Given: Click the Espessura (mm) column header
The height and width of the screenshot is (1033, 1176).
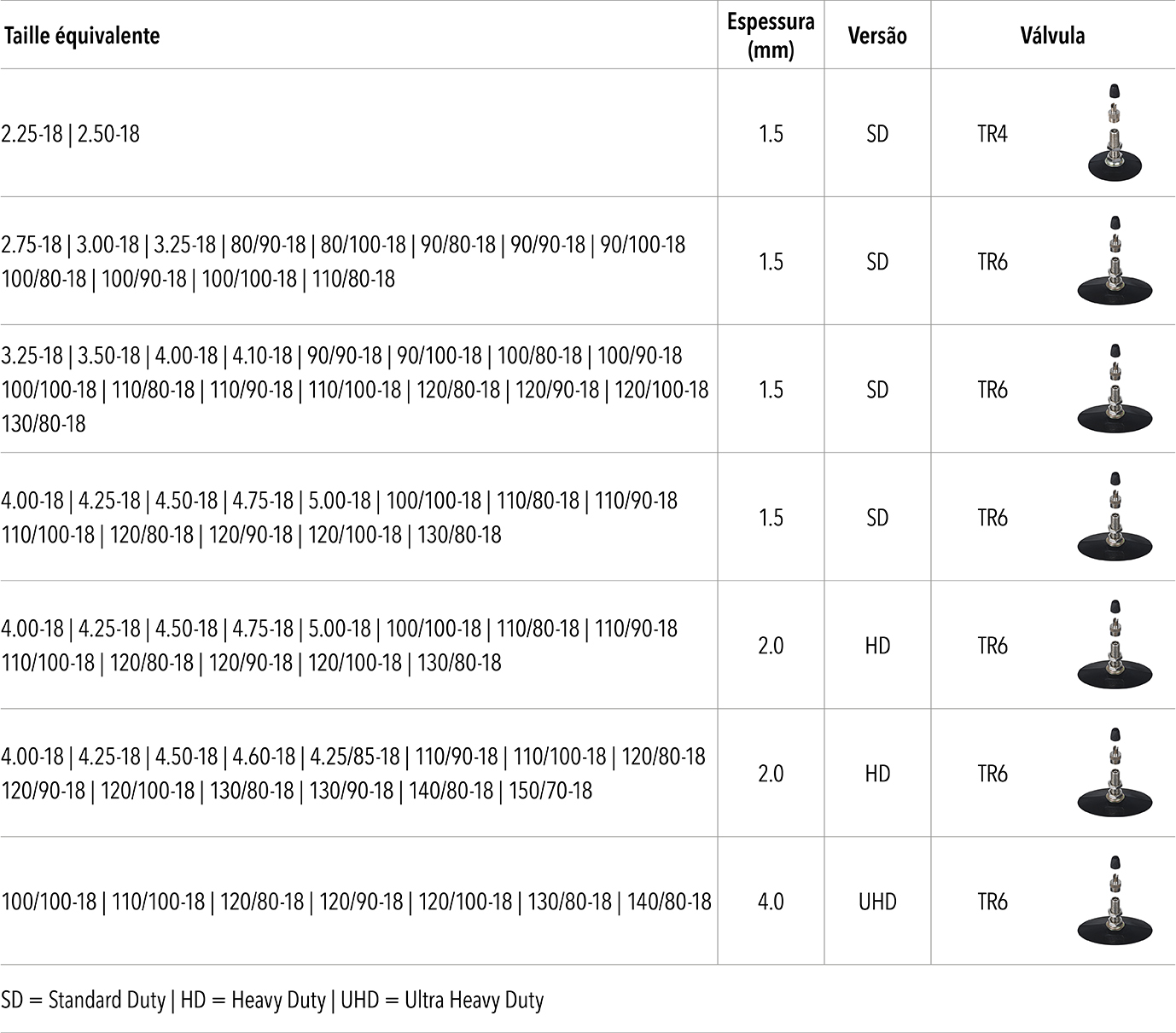Looking at the screenshot, I should click(771, 36).
